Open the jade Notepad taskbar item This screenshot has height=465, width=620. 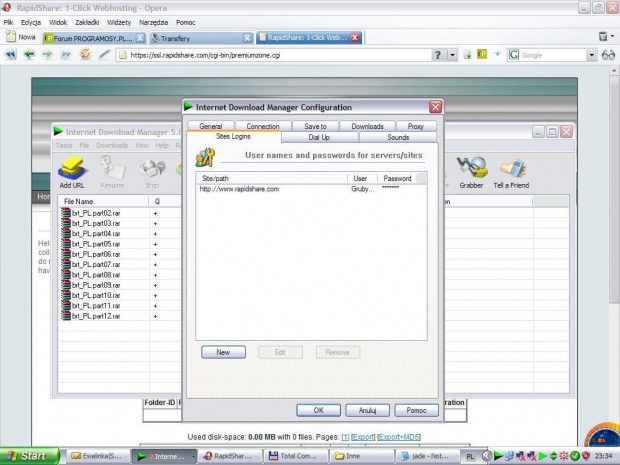[427, 456]
